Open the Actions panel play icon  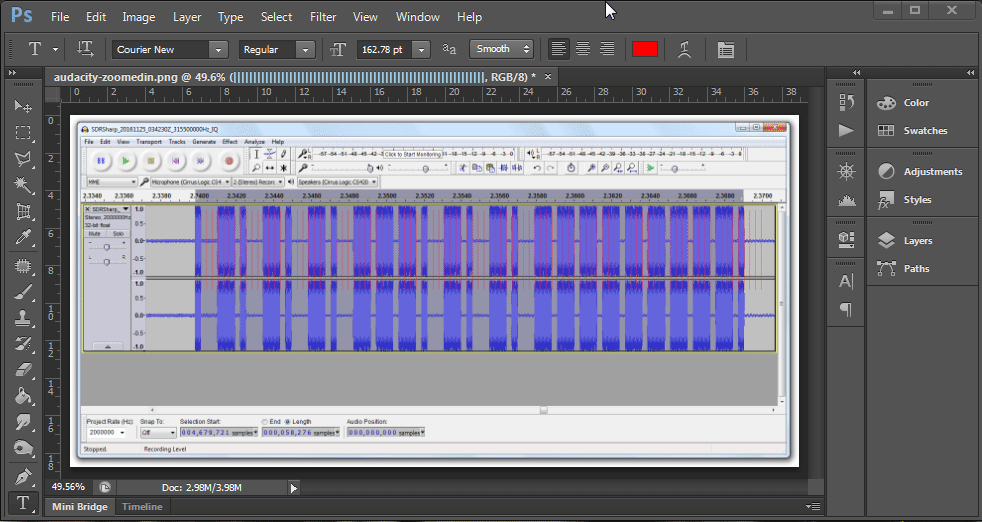coord(846,130)
